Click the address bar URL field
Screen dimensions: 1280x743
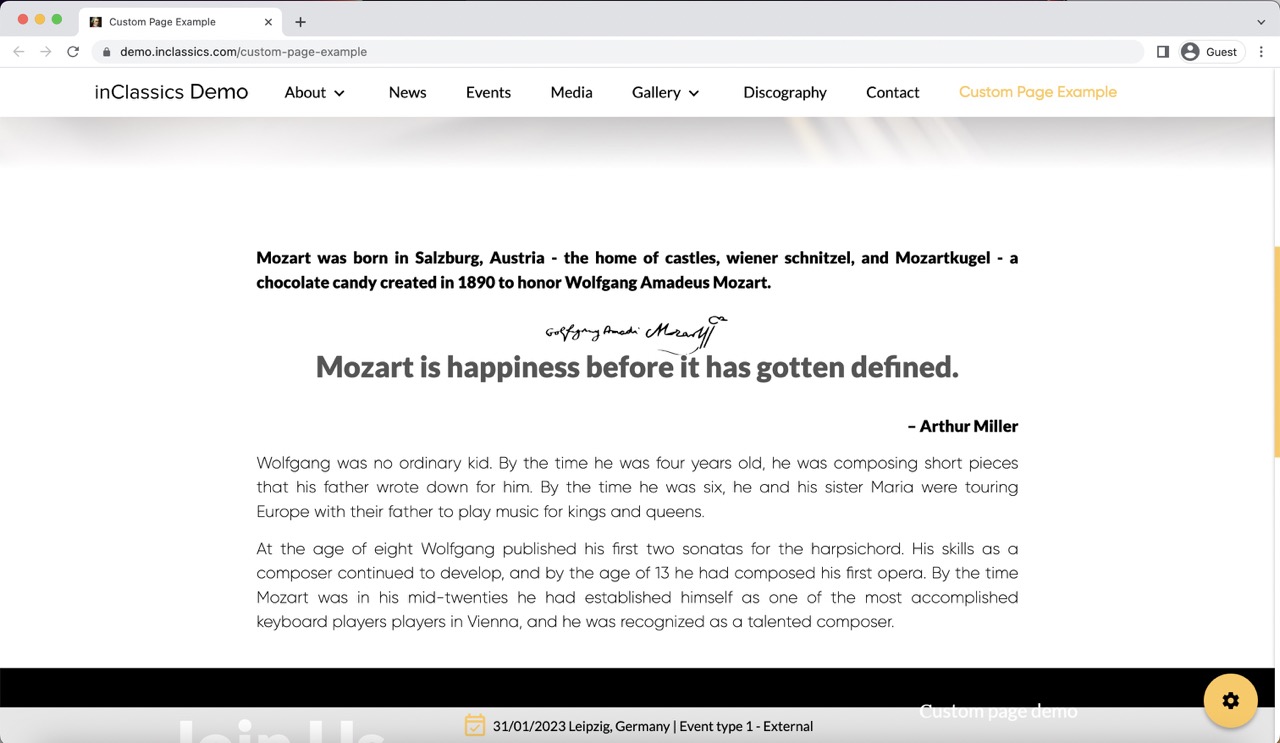coord(618,52)
